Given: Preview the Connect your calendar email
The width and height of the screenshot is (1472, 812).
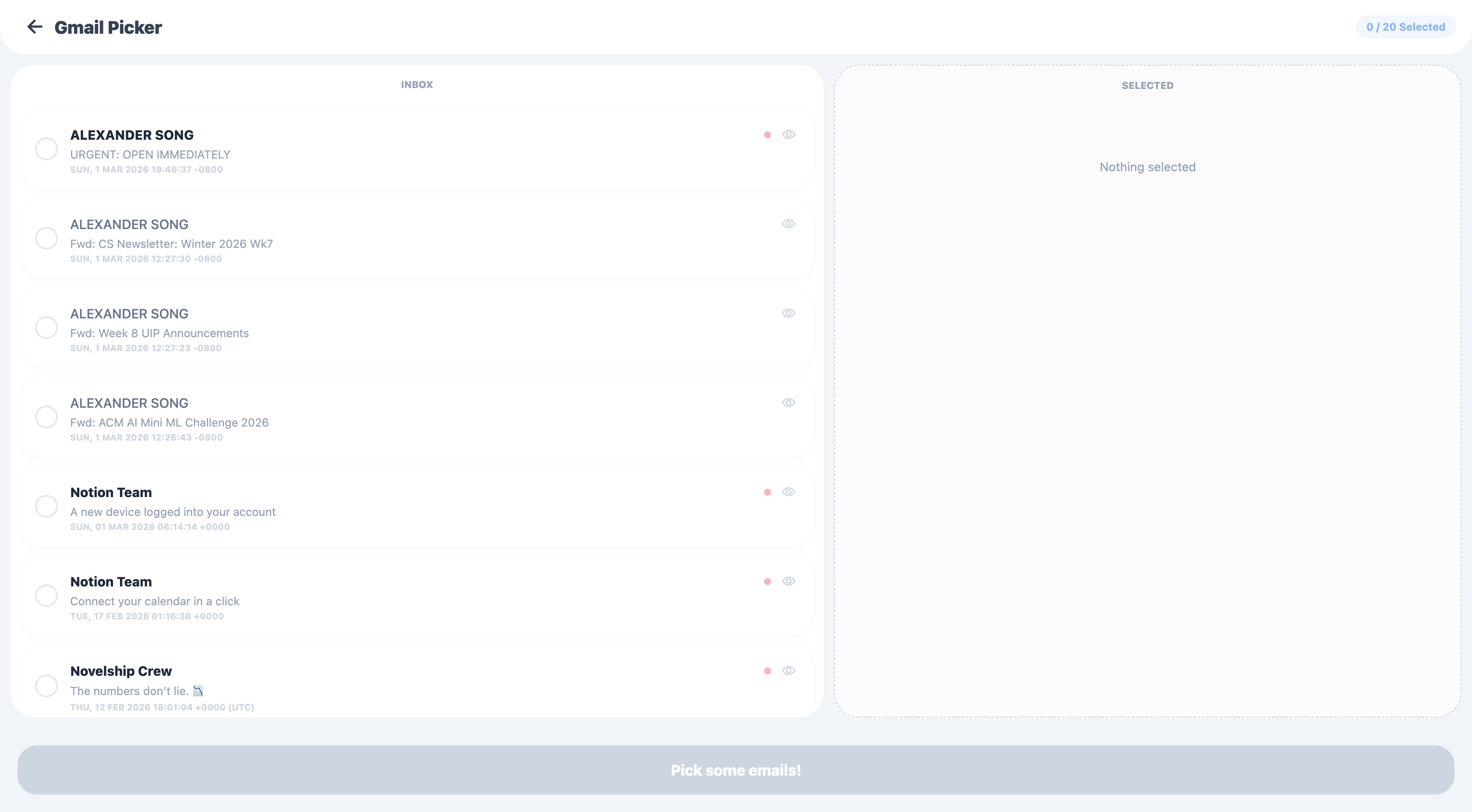Looking at the screenshot, I should 788,581.
